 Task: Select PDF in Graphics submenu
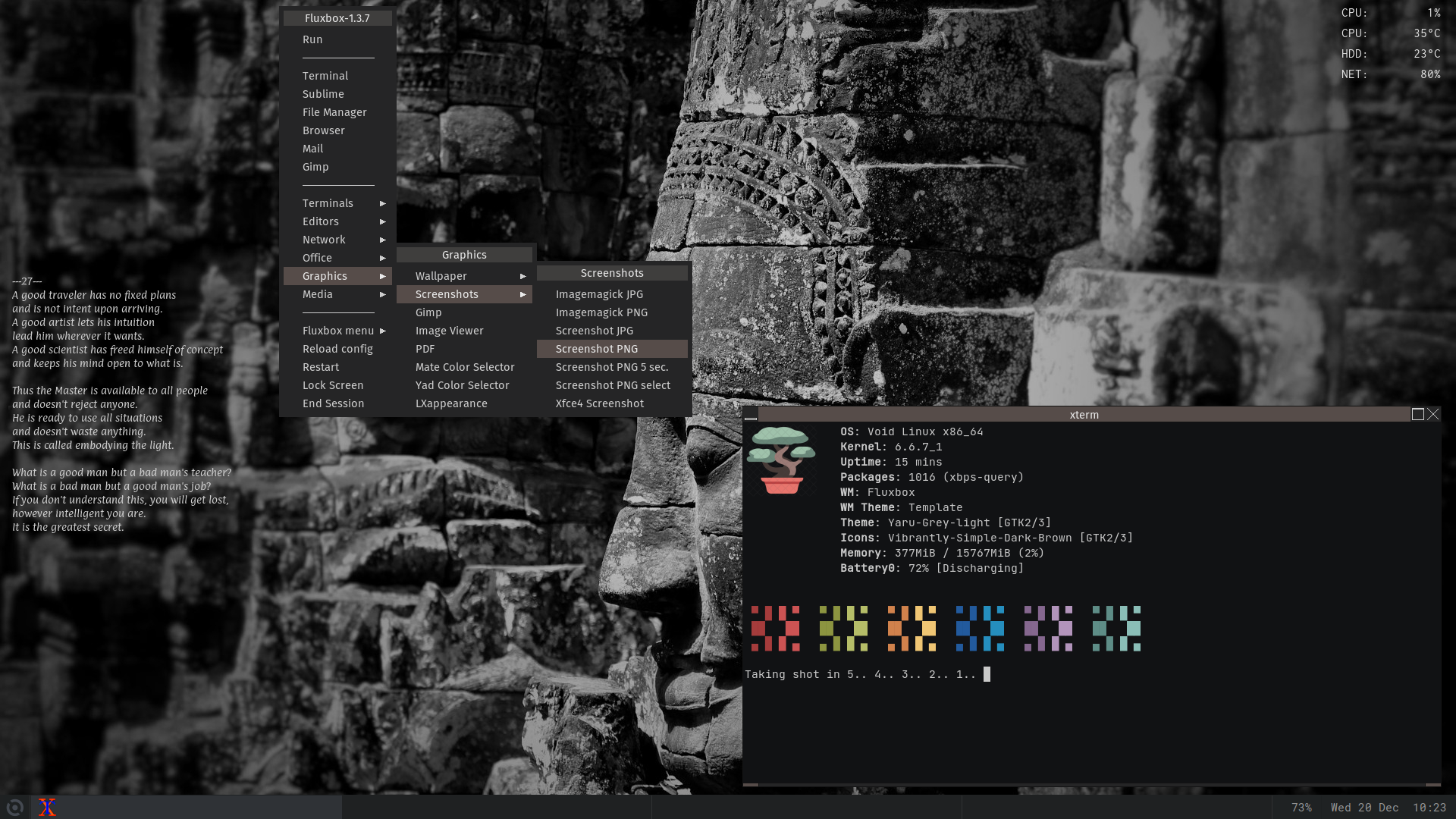tap(464, 349)
